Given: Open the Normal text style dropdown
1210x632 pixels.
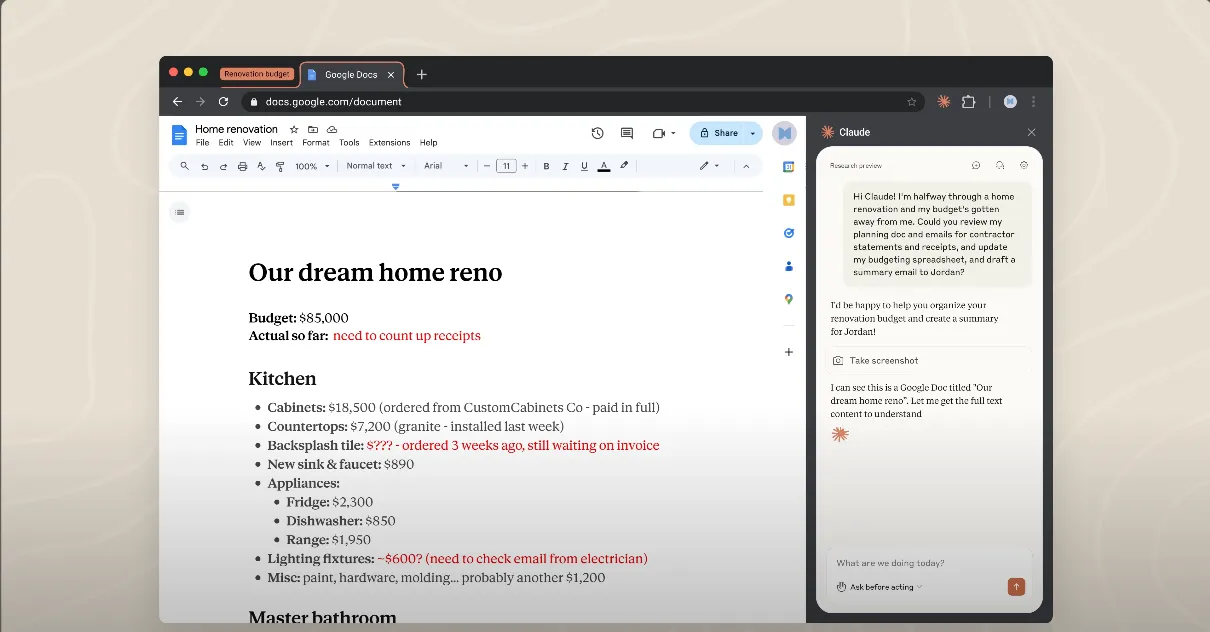Looking at the screenshot, I should [376, 166].
